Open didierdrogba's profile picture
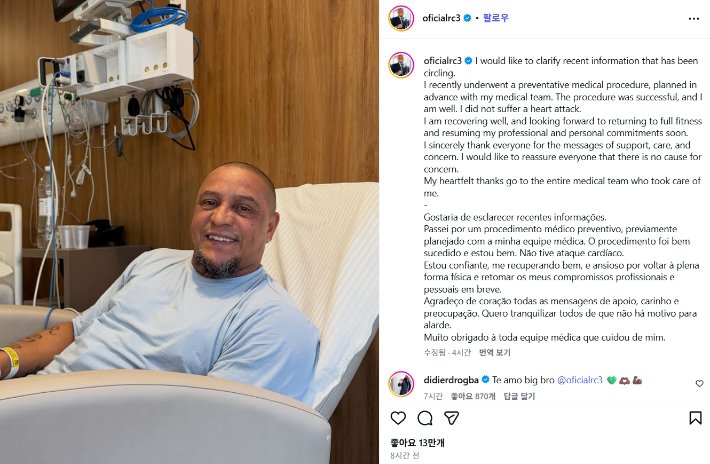This screenshot has width=710, height=464. [401, 384]
